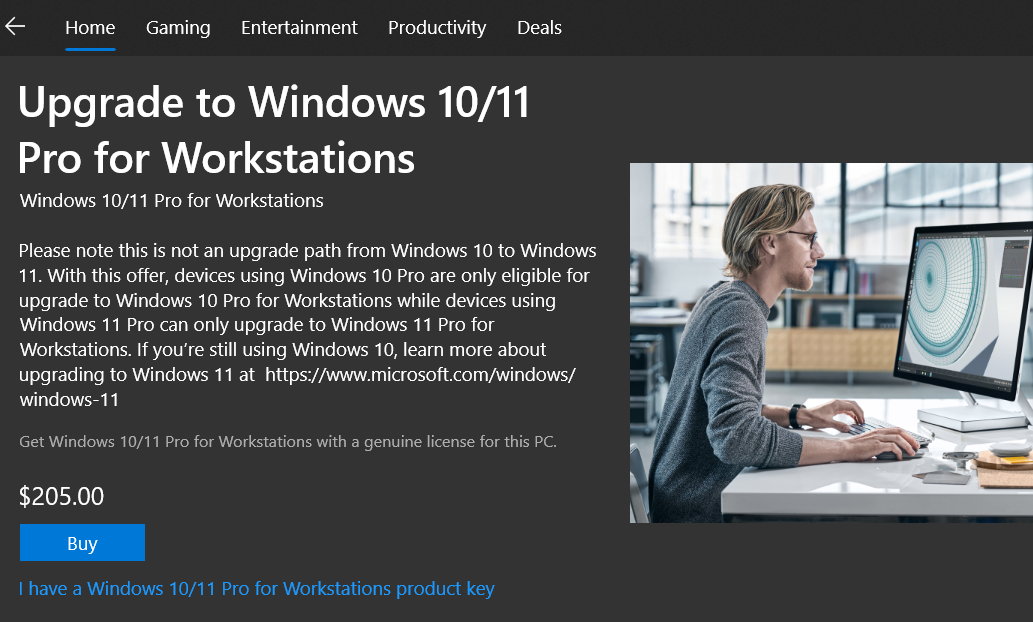Click the $205.00 price label
The height and width of the screenshot is (622, 1033).
(x=61, y=496)
